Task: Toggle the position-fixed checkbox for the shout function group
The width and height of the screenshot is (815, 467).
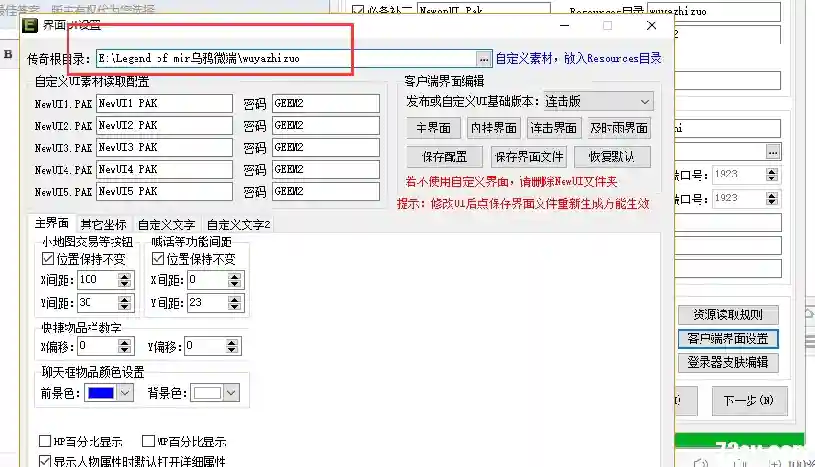Action: [158, 259]
